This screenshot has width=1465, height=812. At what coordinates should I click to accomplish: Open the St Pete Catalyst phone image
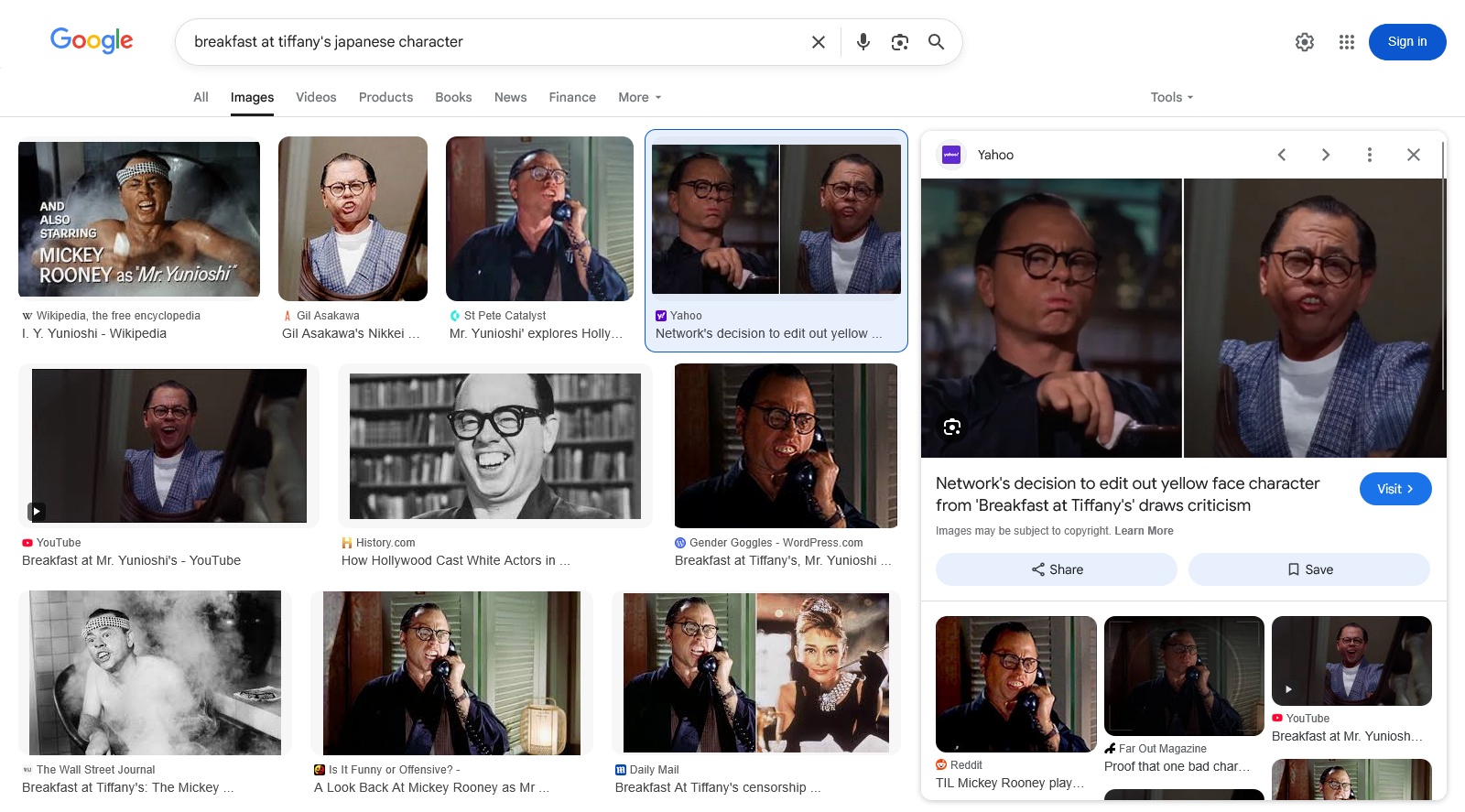539,219
